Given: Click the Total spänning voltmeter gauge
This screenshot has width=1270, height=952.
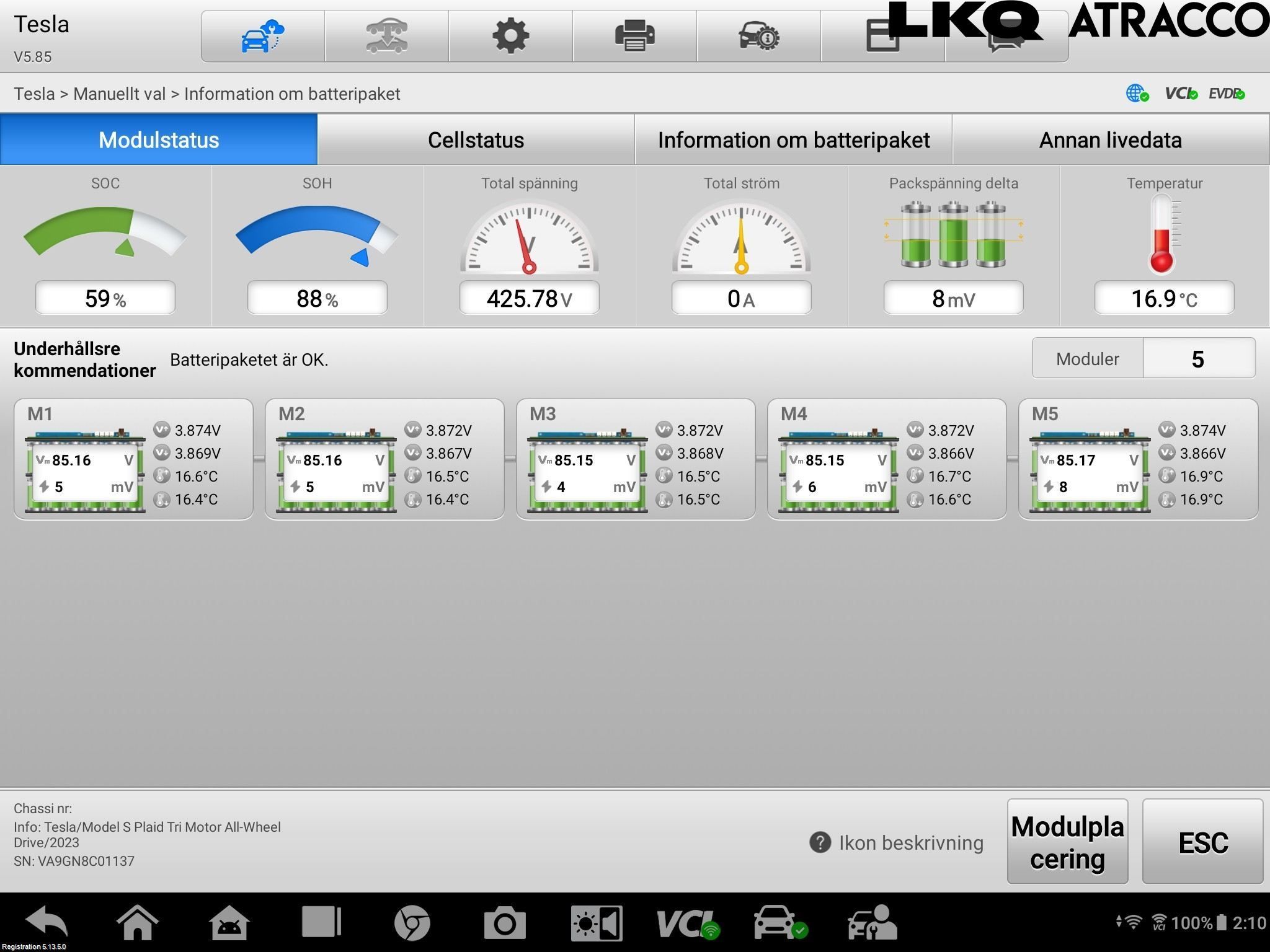Looking at the screenshot, I should [529, 236].
